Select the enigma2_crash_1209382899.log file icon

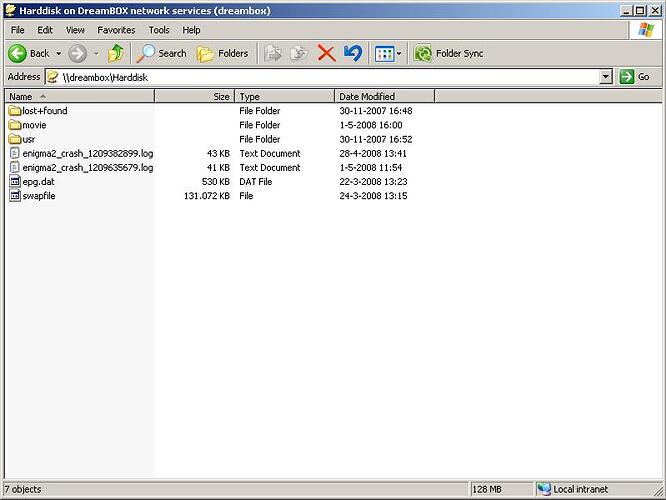point(15,153)
